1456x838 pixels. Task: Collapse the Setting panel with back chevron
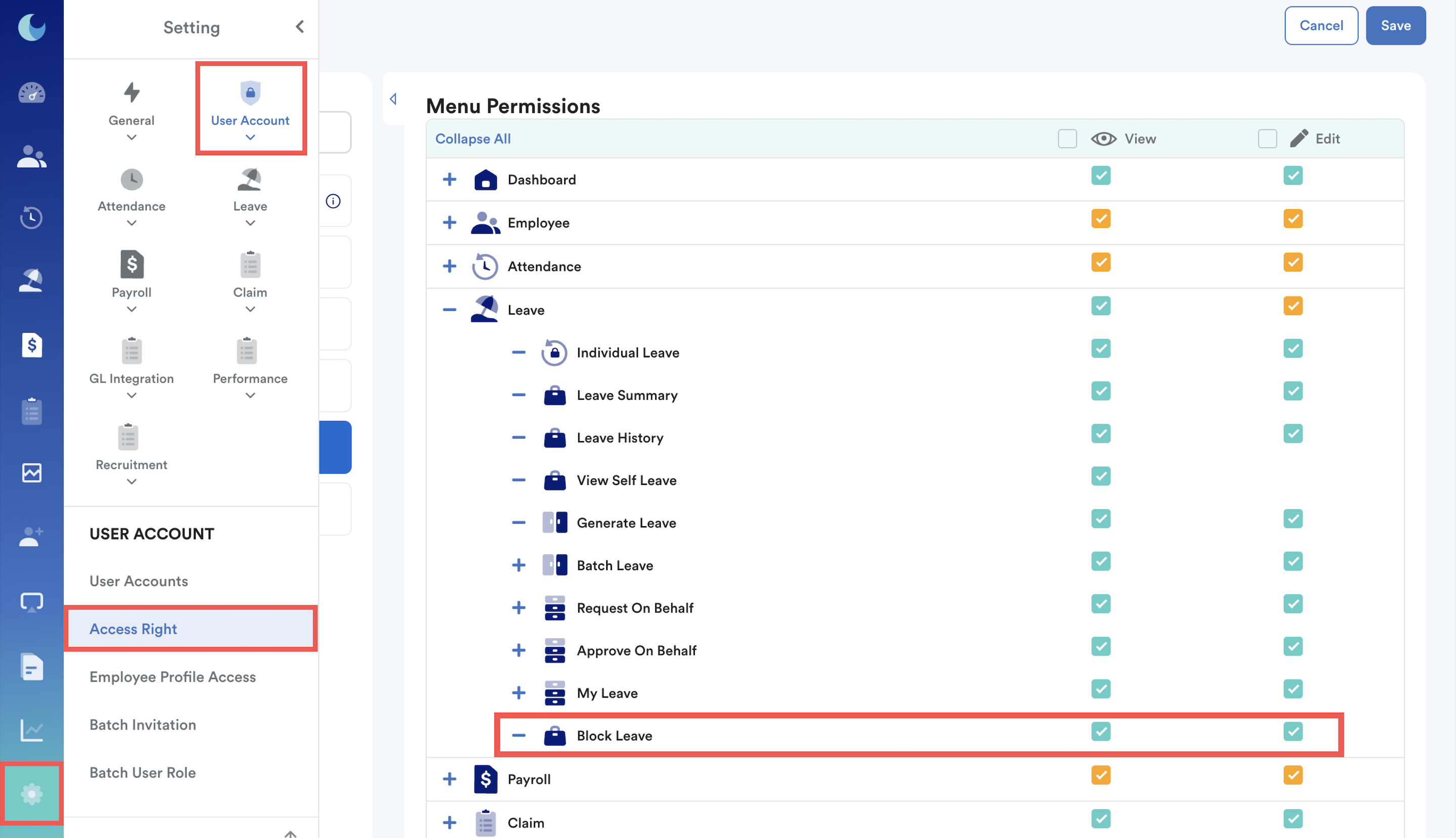point(300,26)
